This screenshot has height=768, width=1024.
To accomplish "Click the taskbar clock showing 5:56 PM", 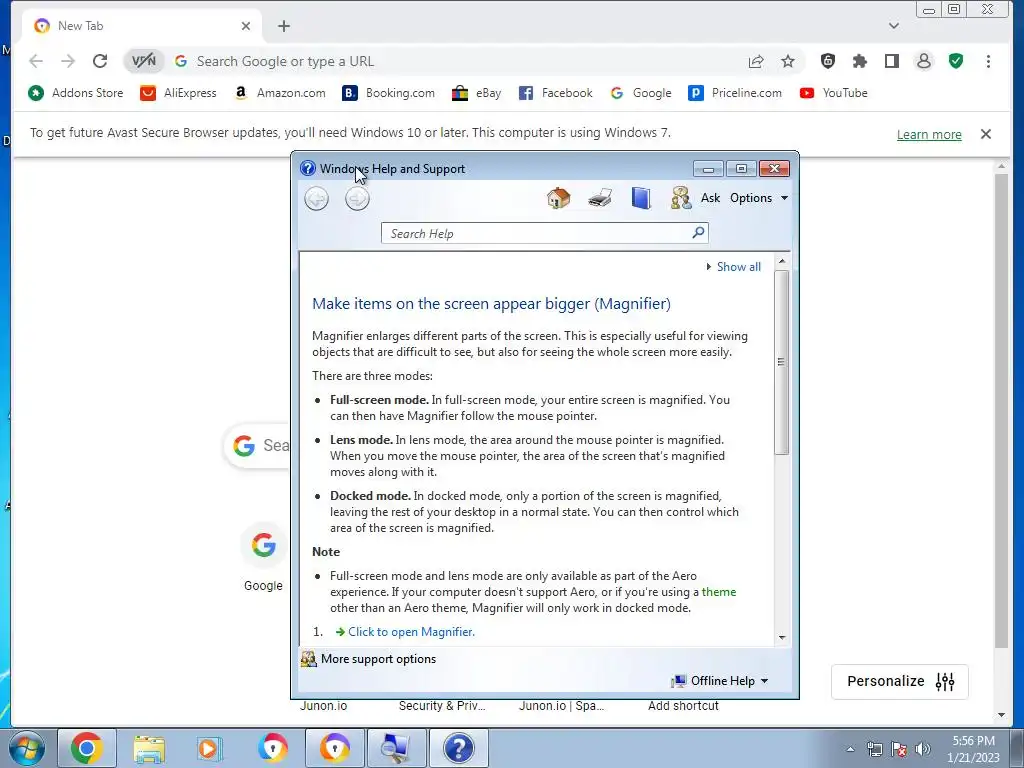I will 973,749.
